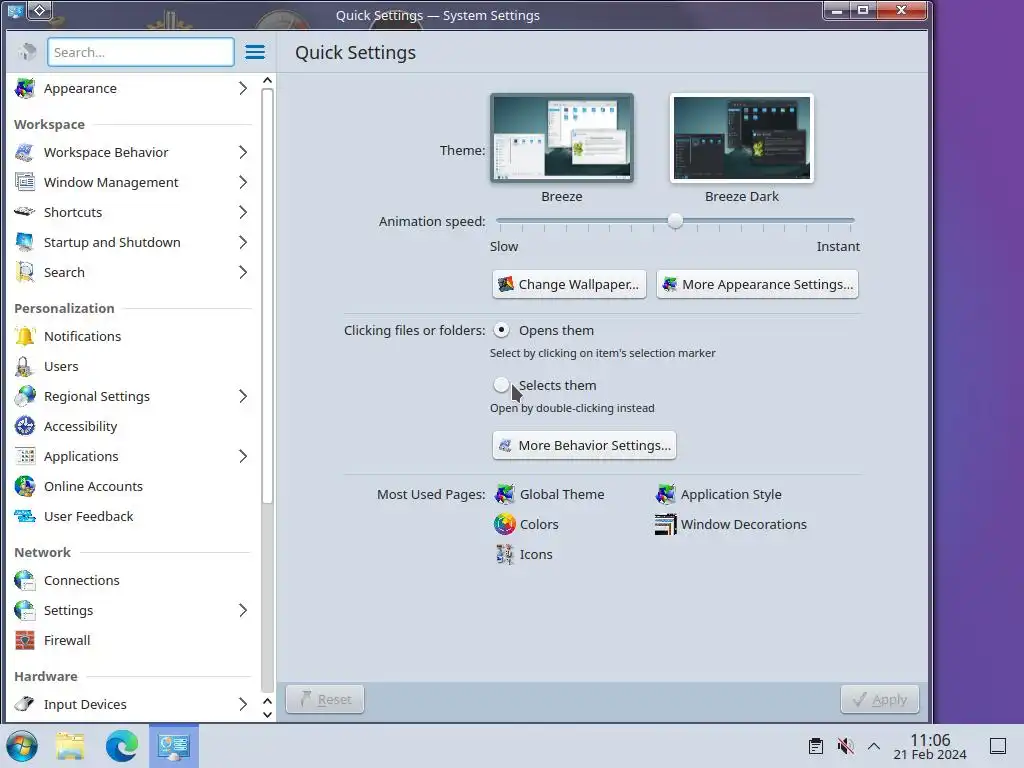Viewport: 1024px width, 768px height.
Task: Open the Users settings entry
Action: pyautogui.click(x=133, y=366)
